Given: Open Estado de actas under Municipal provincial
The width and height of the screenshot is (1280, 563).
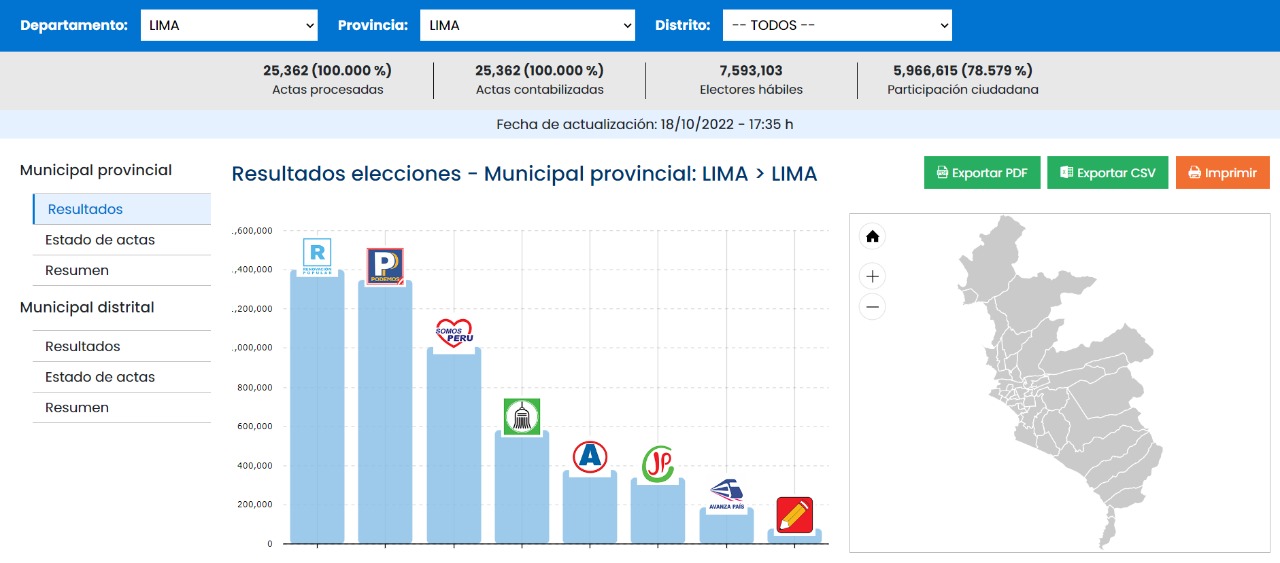Looking at the screenshot, I should 122,240.
